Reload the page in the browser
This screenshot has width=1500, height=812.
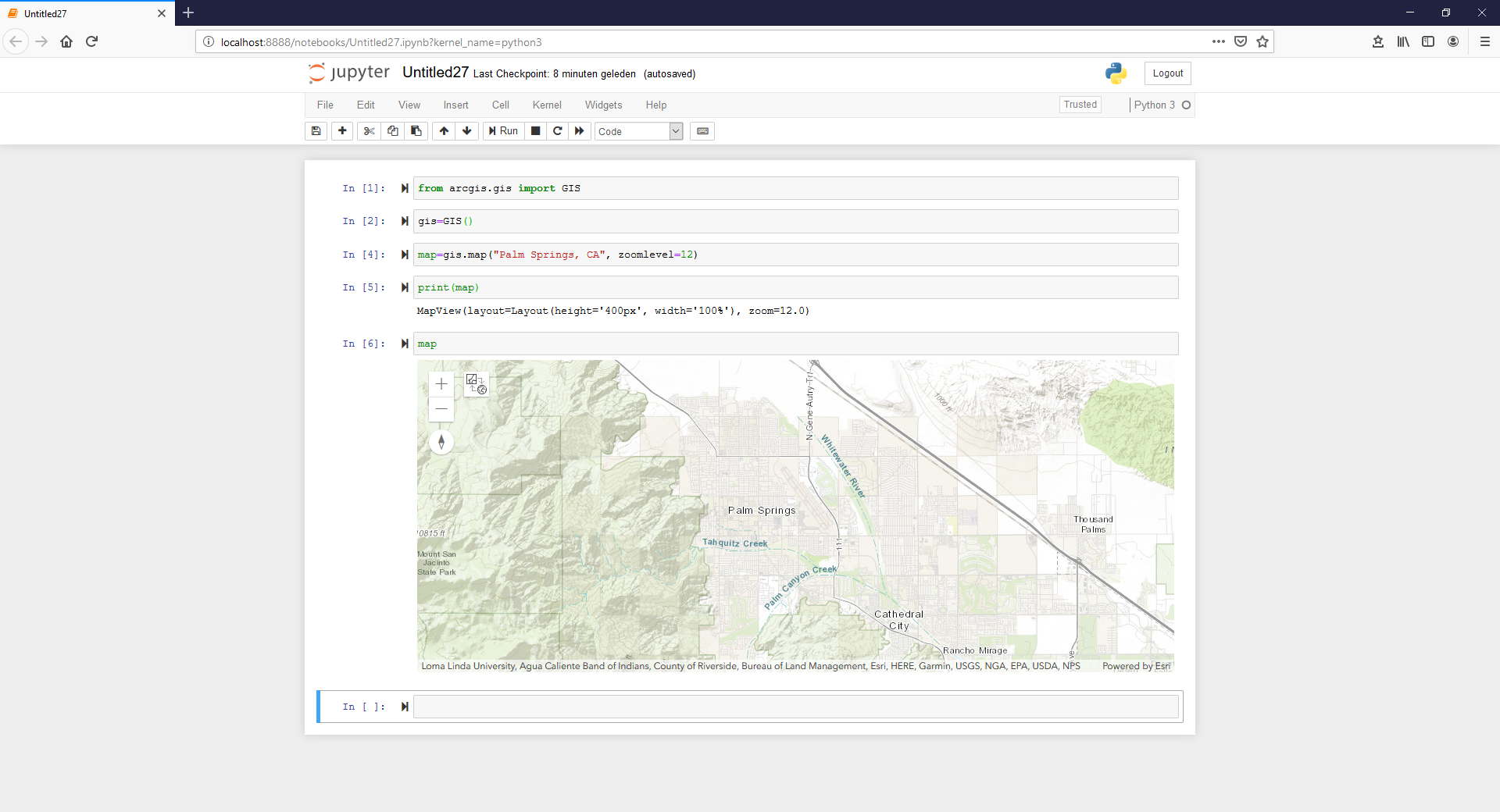[91, 41]
